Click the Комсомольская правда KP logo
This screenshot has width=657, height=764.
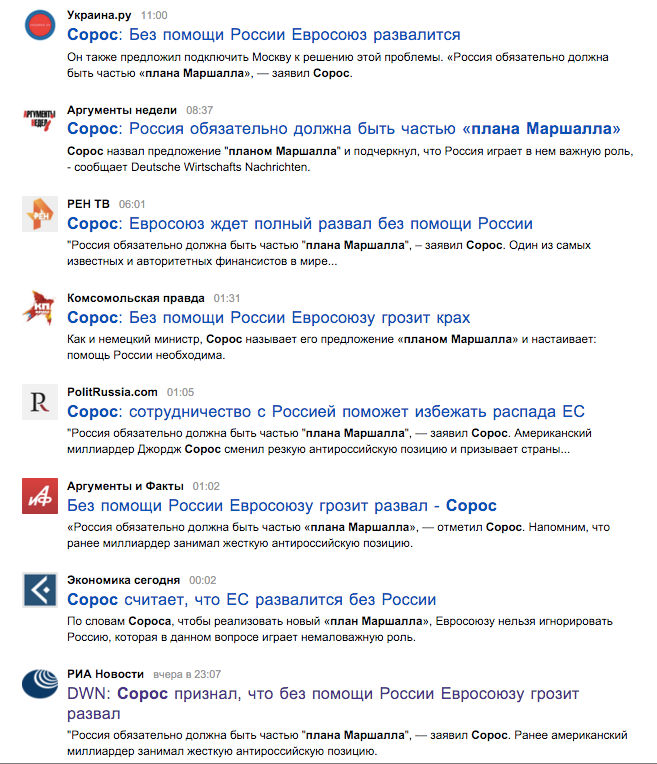pos(39,307)
